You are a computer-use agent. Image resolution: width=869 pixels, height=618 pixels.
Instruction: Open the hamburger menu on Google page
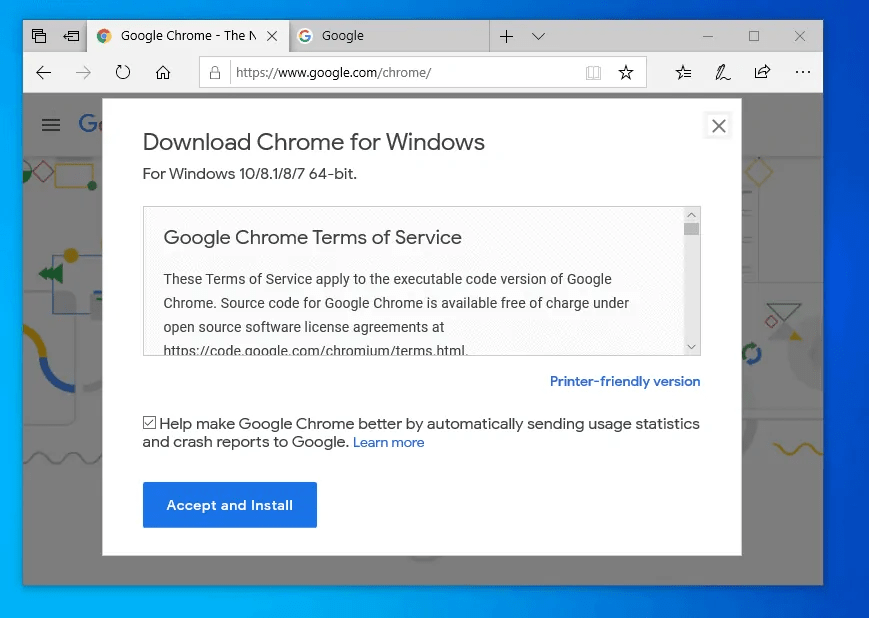[x=51, y=125]
